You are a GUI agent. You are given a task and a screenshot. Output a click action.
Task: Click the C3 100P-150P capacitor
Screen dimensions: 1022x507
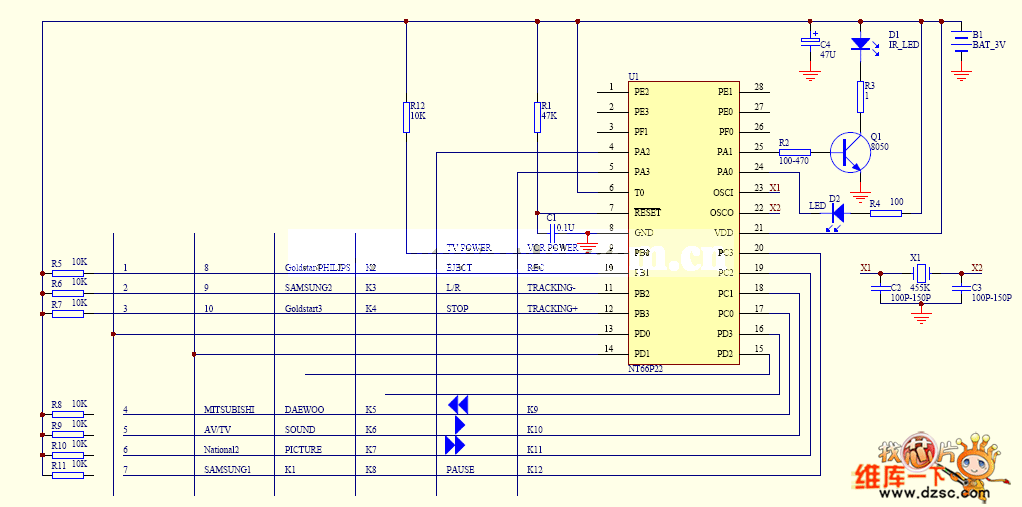click(x=961, y=287)
